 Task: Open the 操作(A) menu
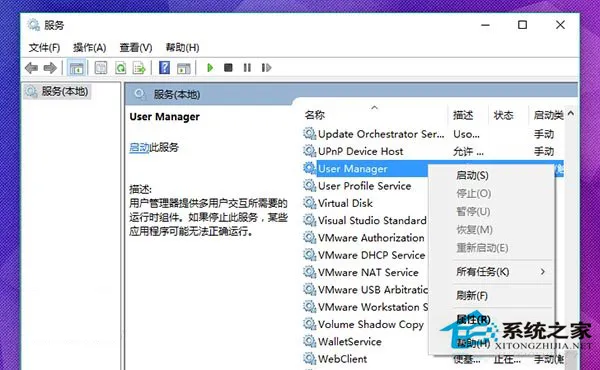pyautogui.click(x=90, y=48)
